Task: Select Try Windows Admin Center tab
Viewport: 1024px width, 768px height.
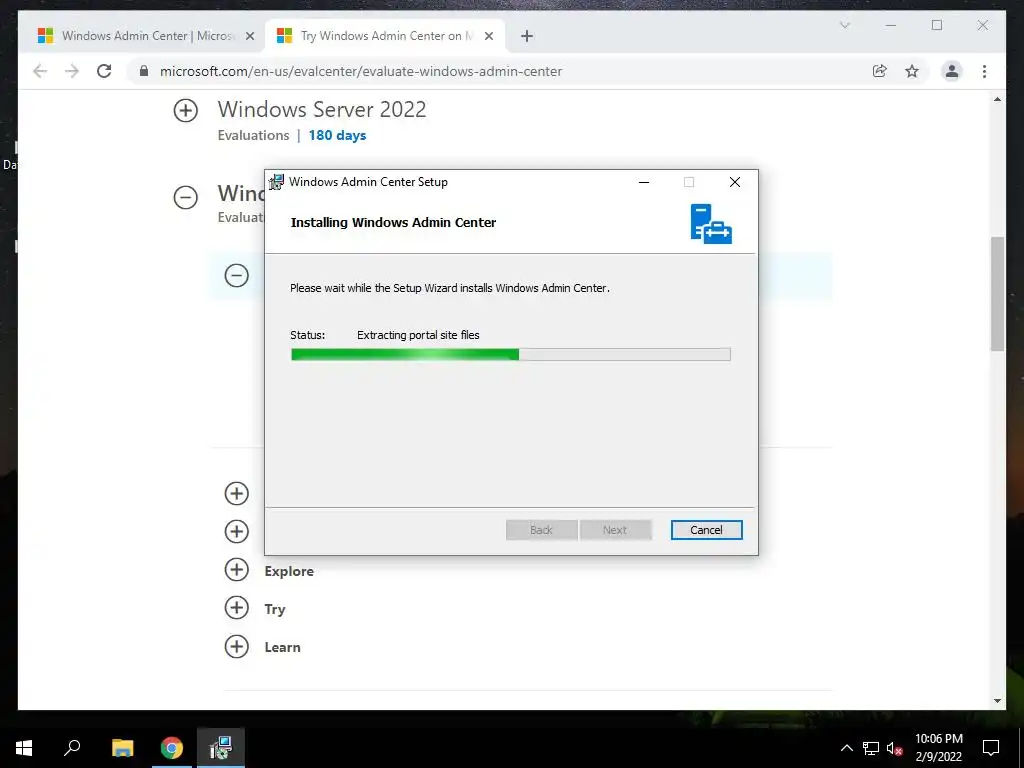Action: pos(385,36)
